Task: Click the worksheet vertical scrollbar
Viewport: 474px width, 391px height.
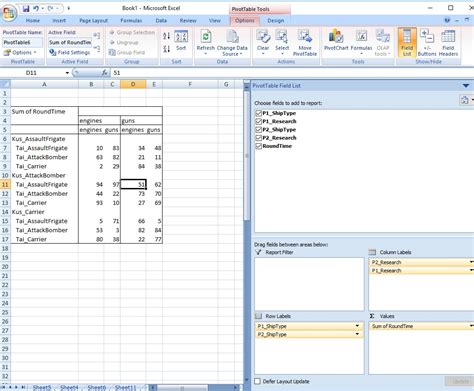Action: pyautogui.click(x=247, y=157)
